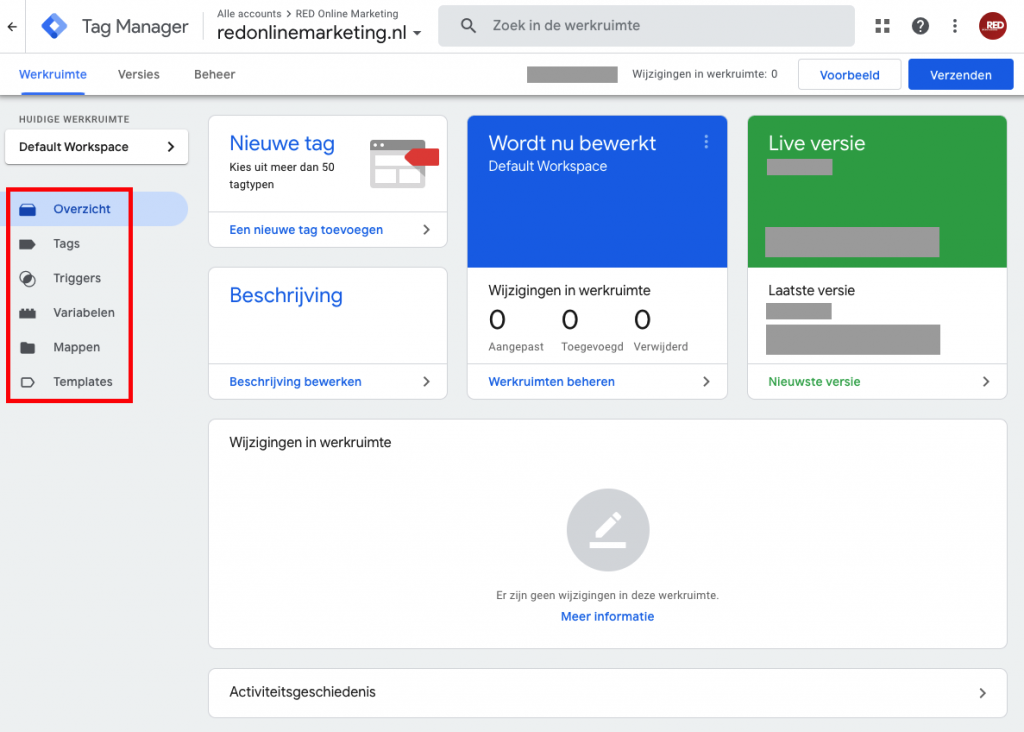Viewport: 1024px width, 732px height.
Task: Click the Overzicht sidebar icon
Action: [x=27, y=210]
